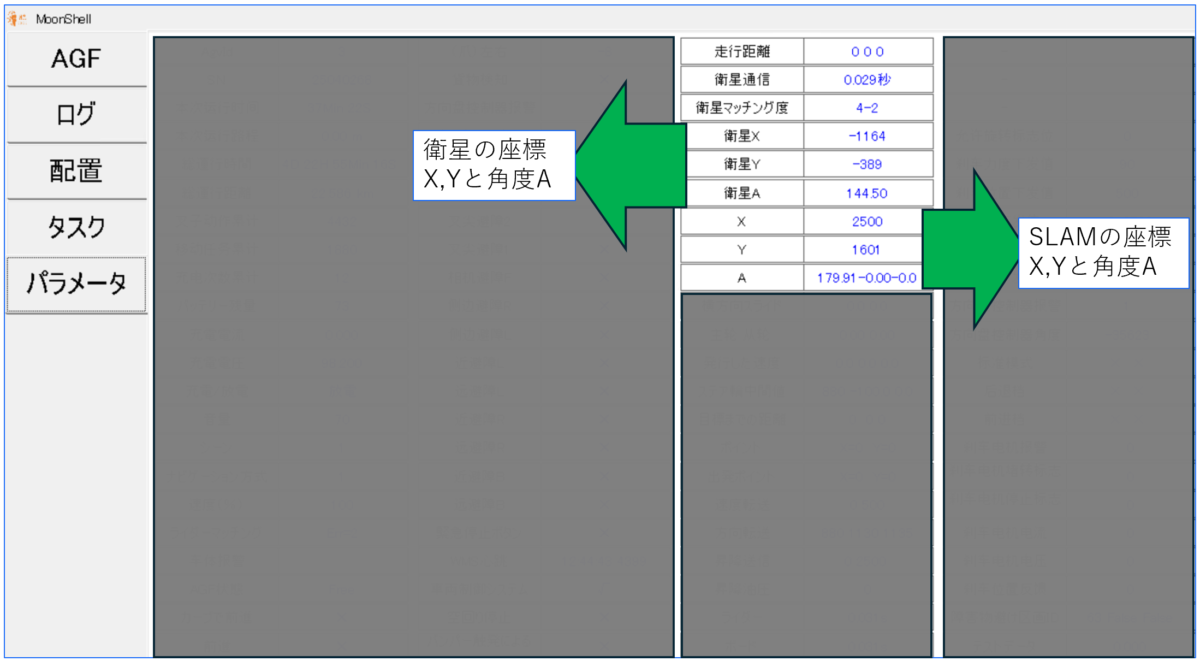Click the 衛星A value 144.50
Screen dimensions: 1200x661
pos(867,193)
